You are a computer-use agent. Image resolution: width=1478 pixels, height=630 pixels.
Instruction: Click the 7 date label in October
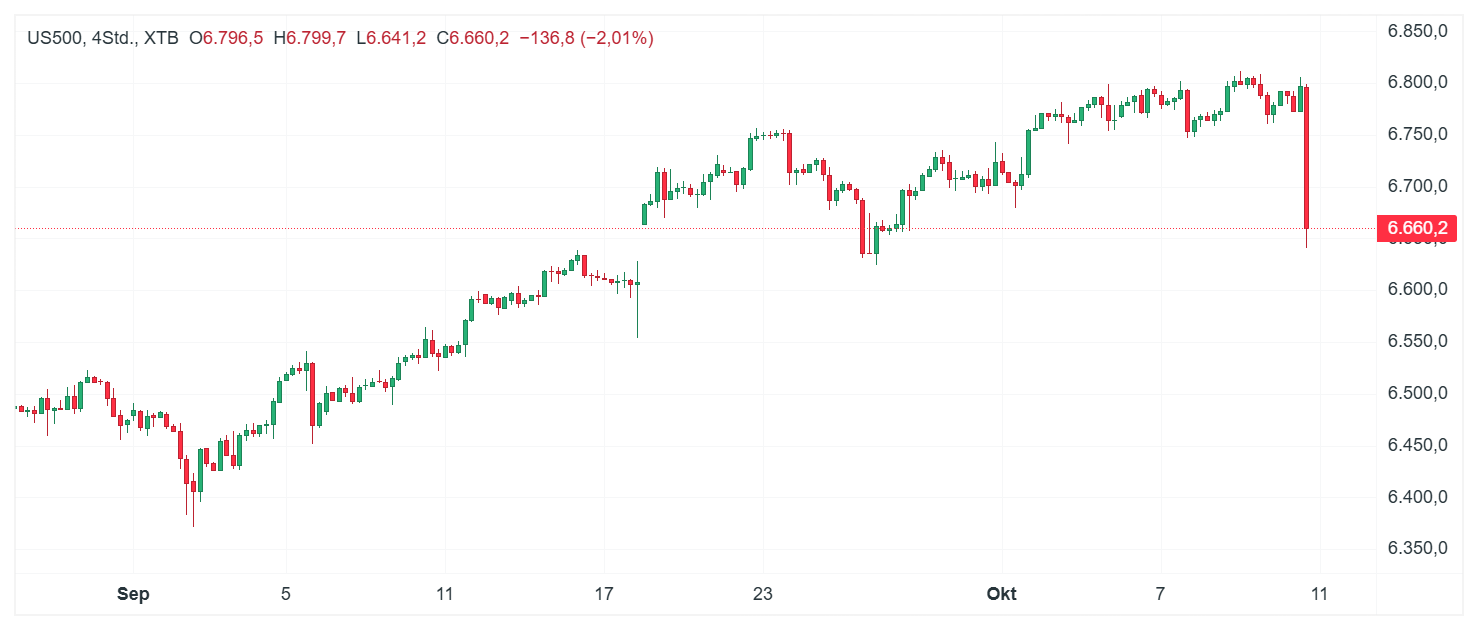[x=1160, y=594]
